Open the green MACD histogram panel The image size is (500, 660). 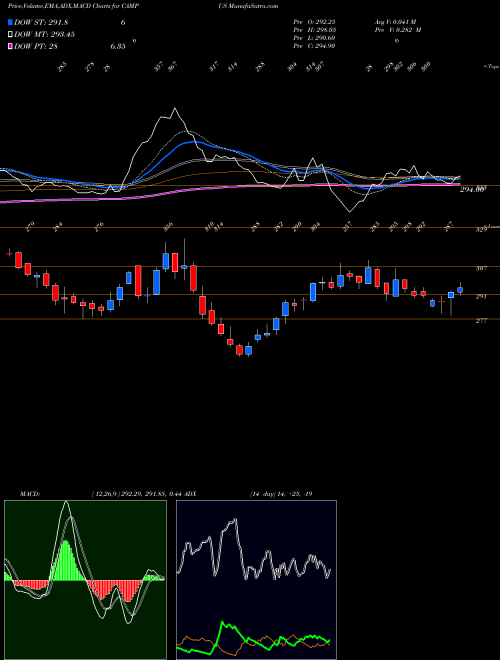point(85,580)
